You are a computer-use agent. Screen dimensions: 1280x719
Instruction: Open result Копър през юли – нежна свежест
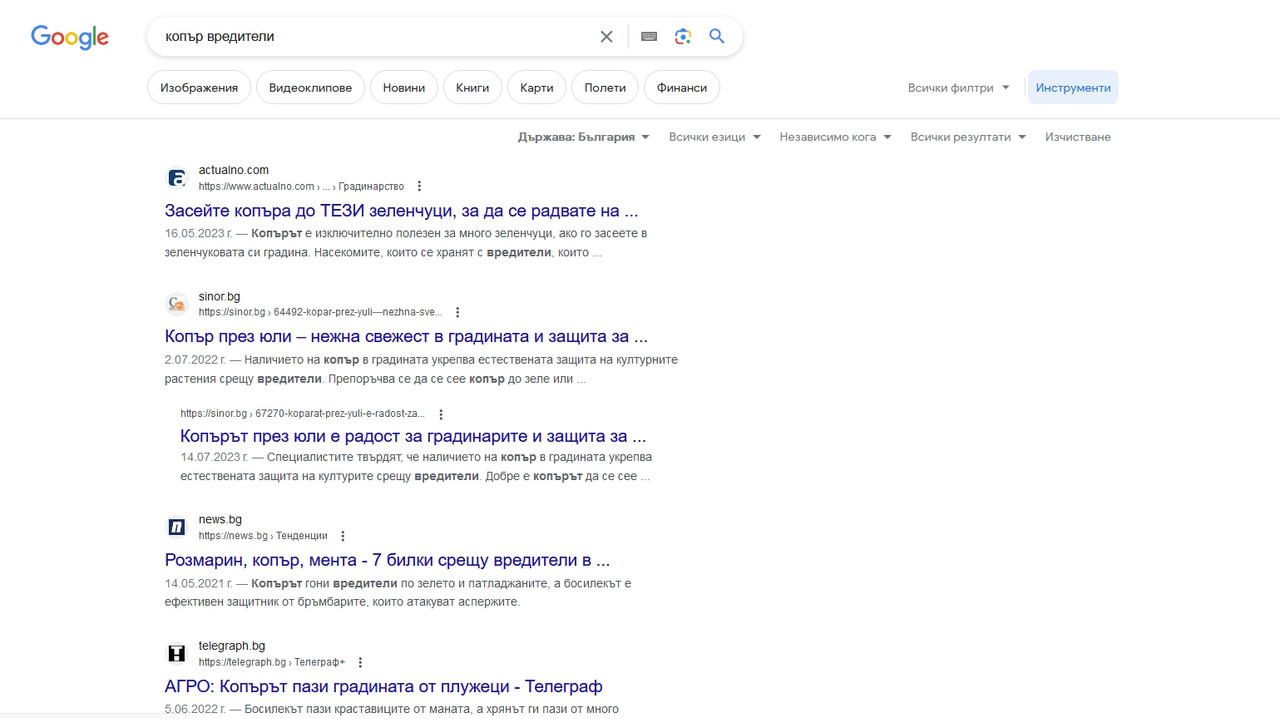(406, 336)
